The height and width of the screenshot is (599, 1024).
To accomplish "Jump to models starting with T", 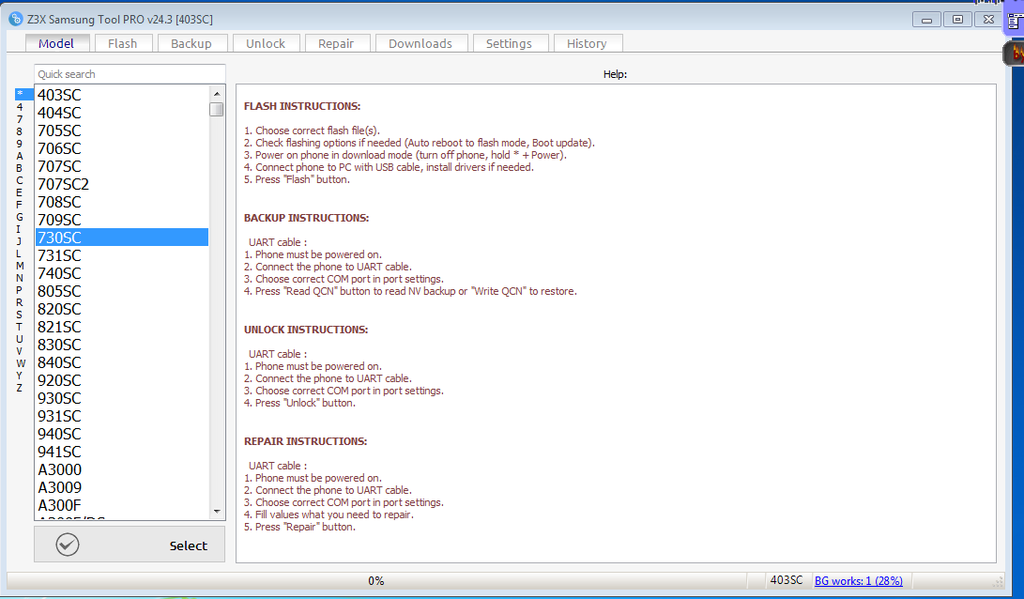I will click(20, 327).
